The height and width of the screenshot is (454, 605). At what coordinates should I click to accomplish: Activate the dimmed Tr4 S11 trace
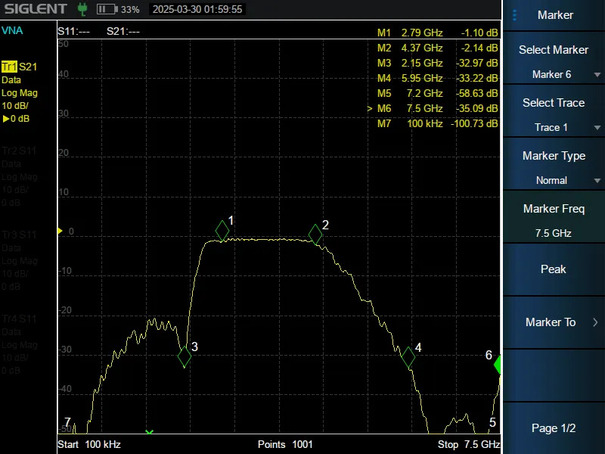19,319
